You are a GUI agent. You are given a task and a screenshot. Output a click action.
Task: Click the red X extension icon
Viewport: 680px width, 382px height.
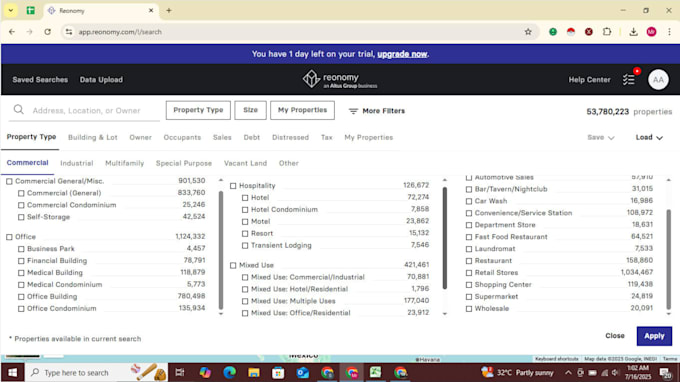588,32
